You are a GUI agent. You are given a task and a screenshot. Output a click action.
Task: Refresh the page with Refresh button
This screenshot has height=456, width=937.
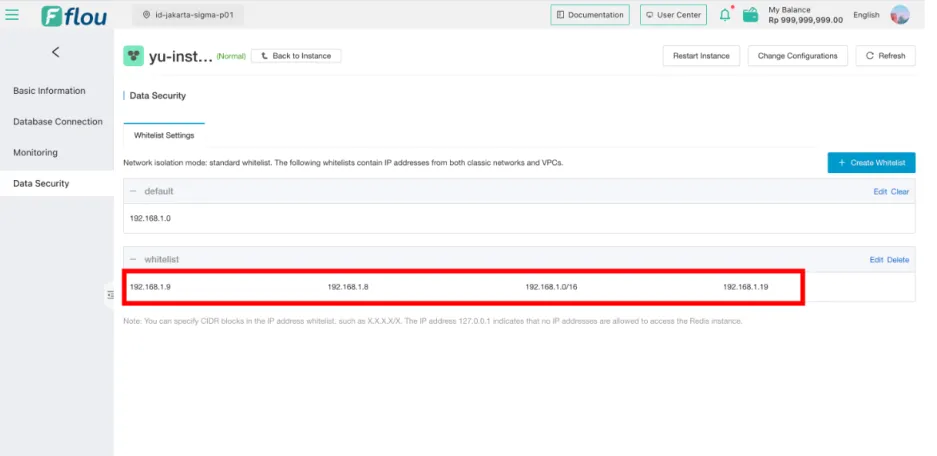click(x=886, y=56)
